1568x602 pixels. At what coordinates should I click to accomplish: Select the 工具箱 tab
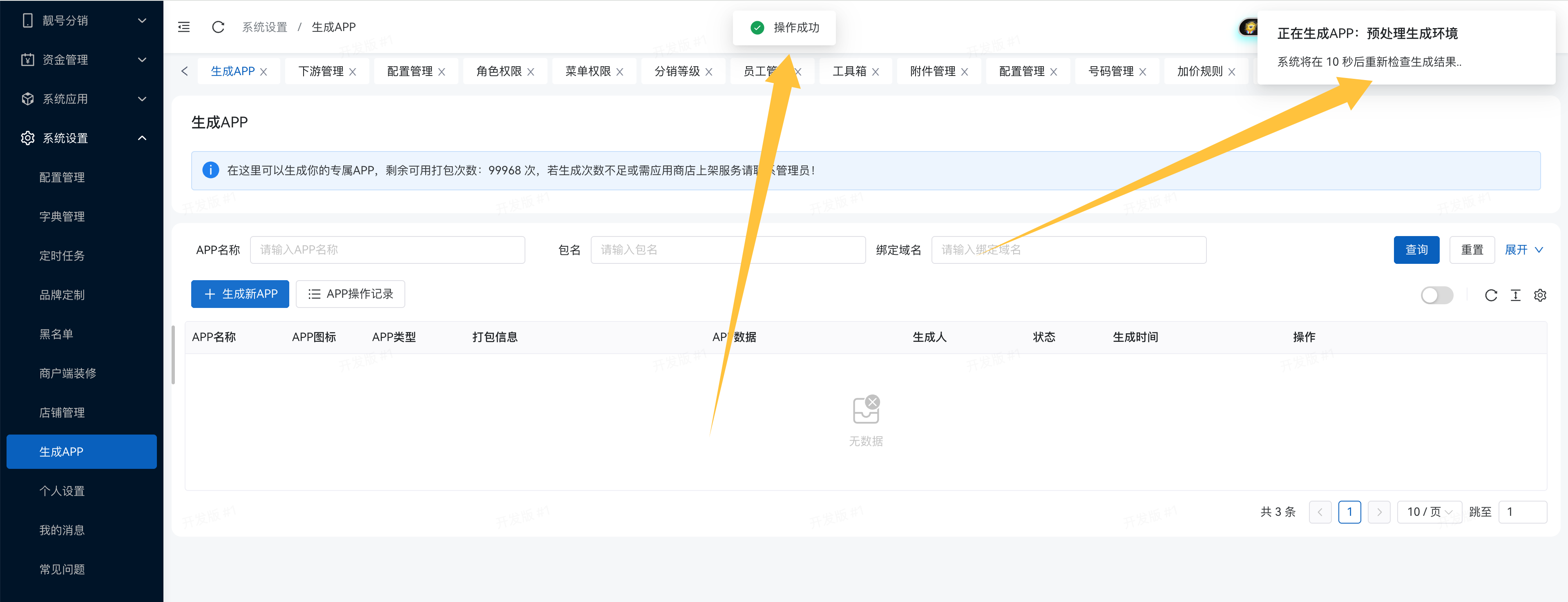(850, 71)
